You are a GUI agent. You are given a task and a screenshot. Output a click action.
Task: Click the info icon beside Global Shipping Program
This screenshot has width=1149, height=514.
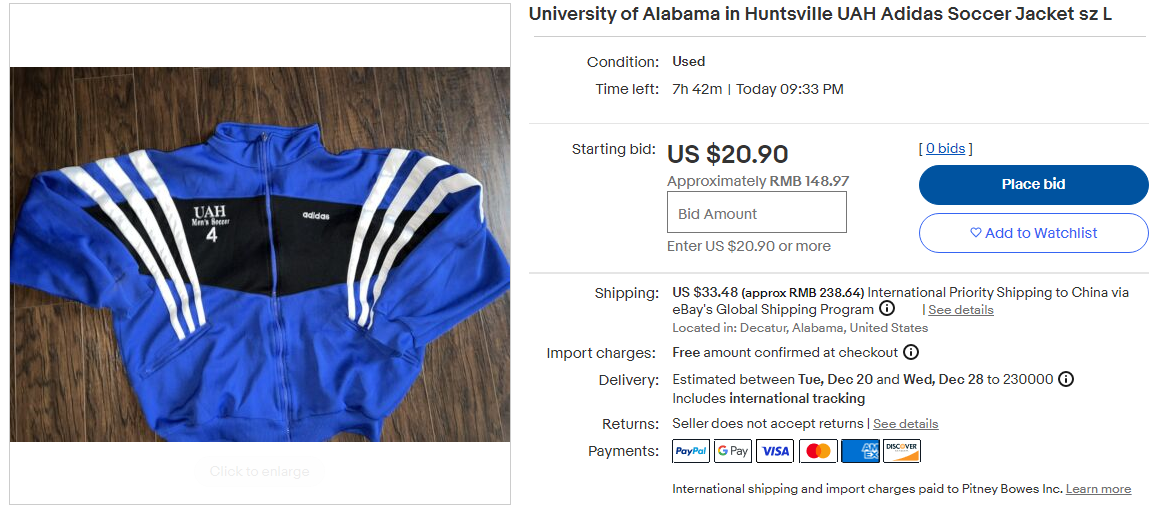point(887,310)
